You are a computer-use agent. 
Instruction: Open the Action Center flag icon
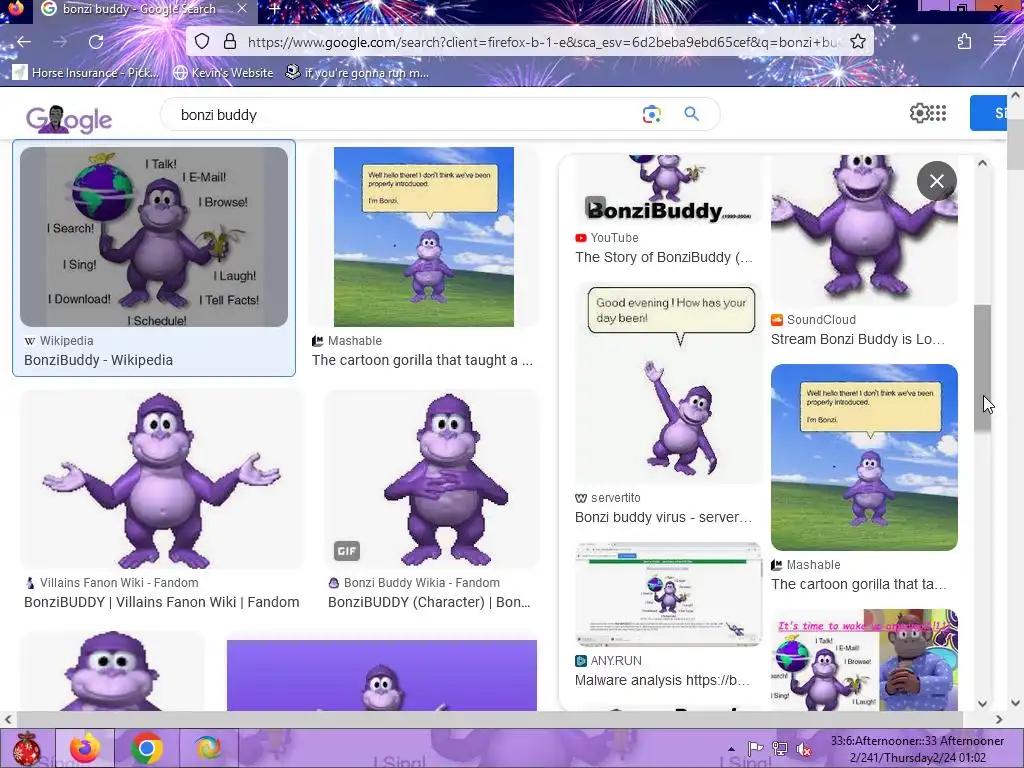pyautogui.click(x=756, y=749)
